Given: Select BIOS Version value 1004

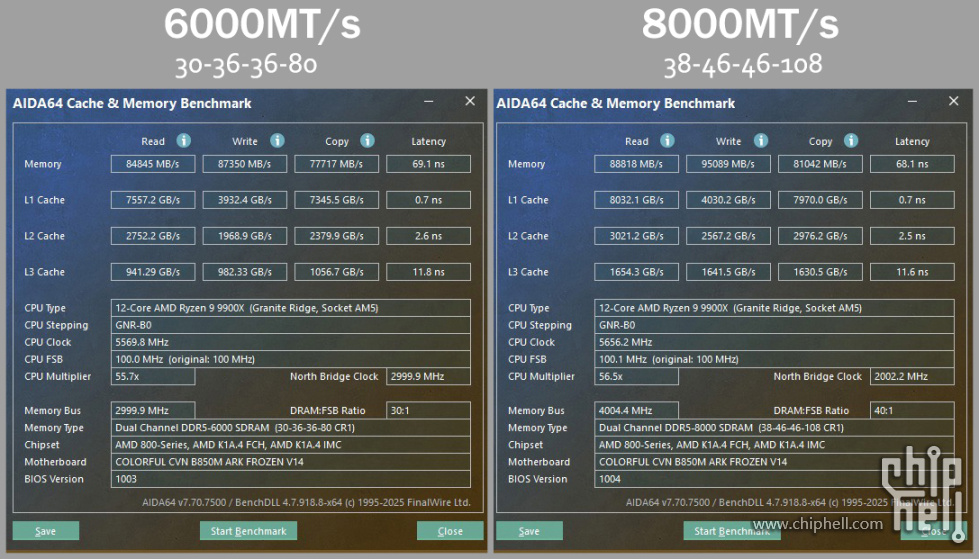Looking at the screenshot, I should pos(774,479).
